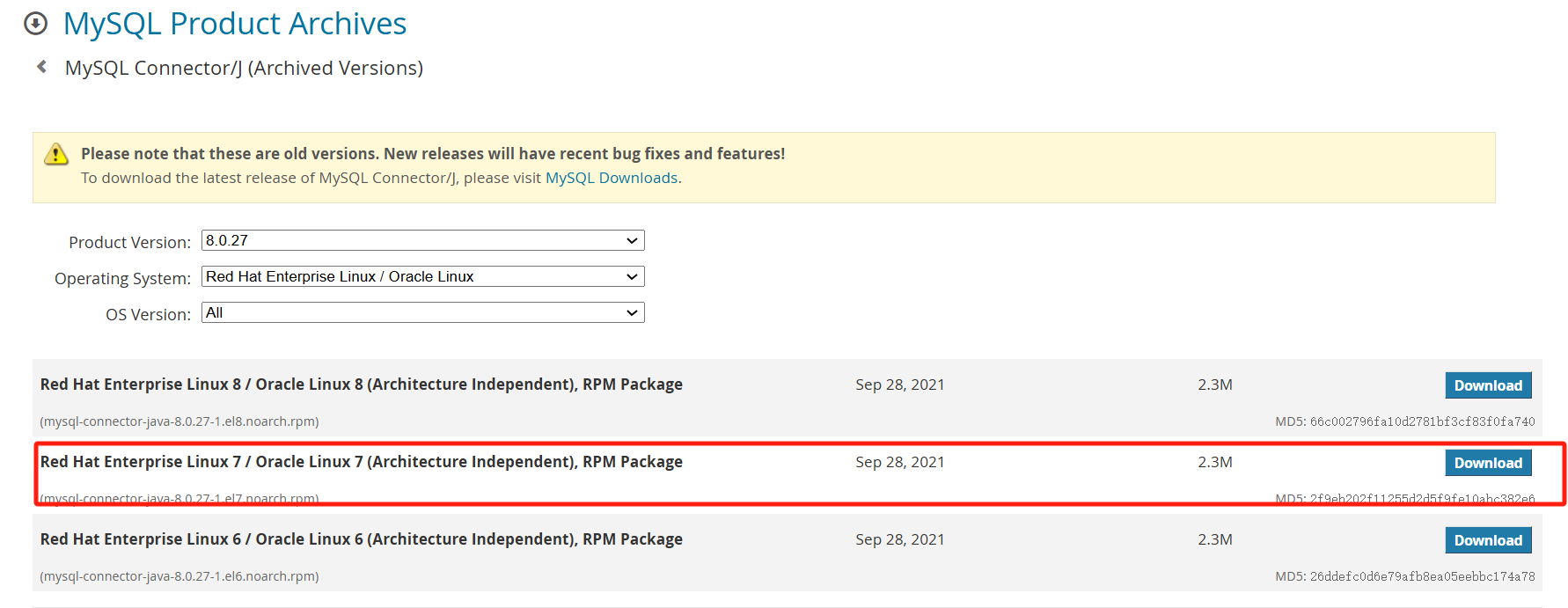Click the back arrow beside MySQL Connector/J
Viewport: 1568px width, 608px height.
pyautogui.click(x=41, y=67)
